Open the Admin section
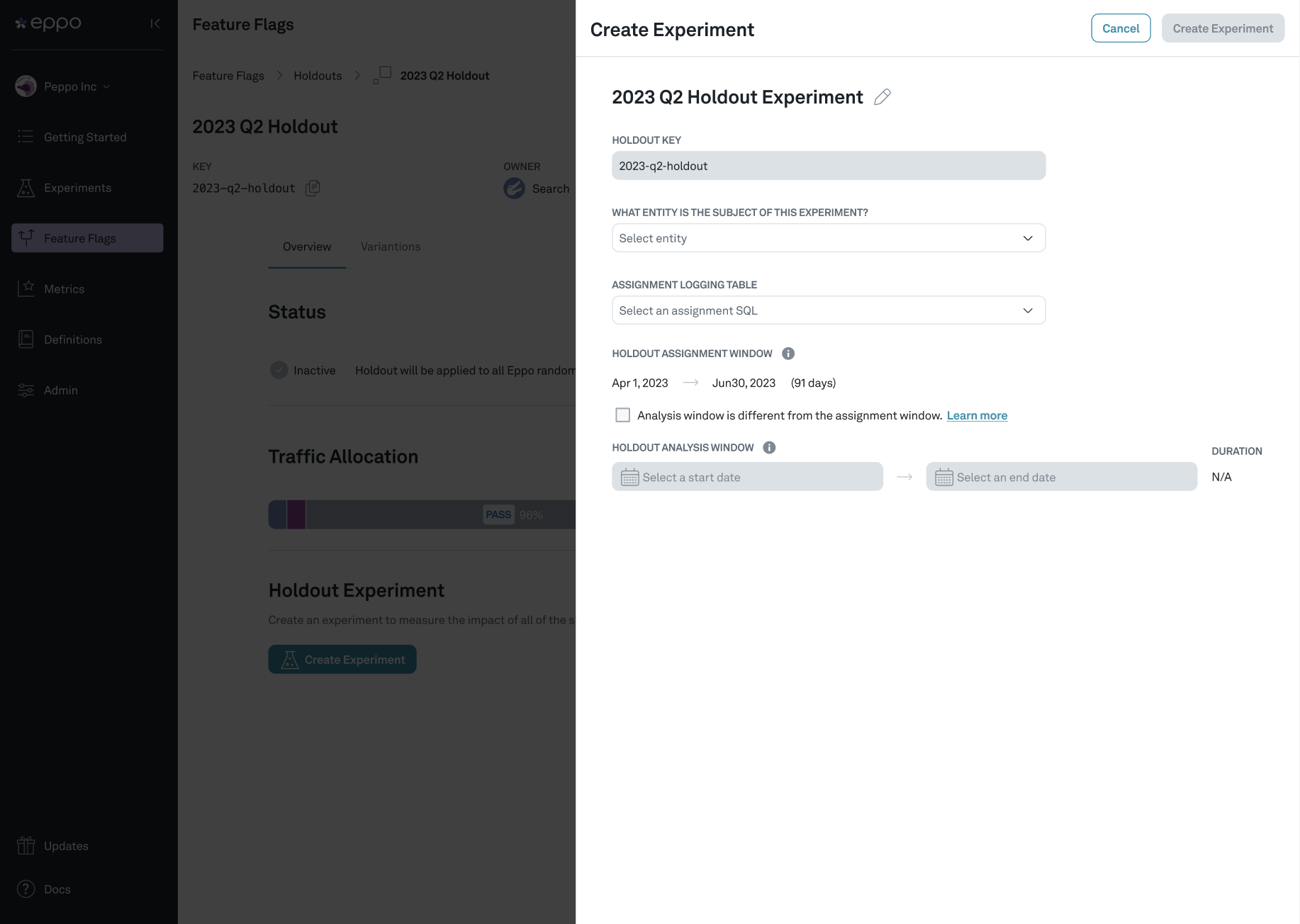This screenshot has width=1300, height=924. (x=61, y=390)
